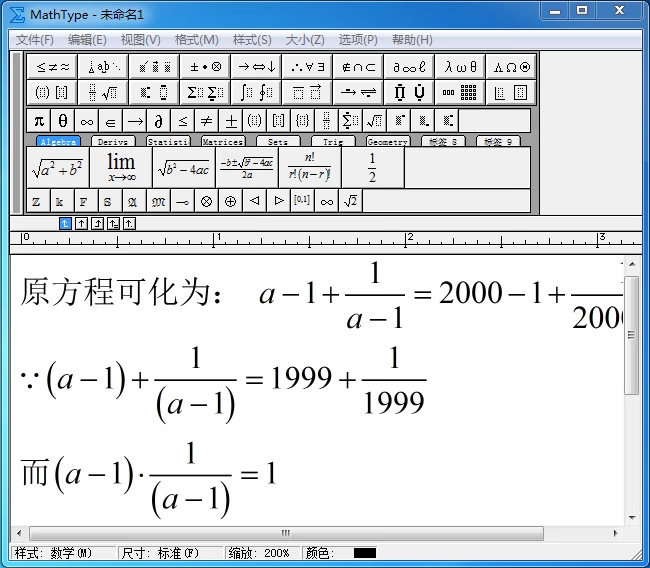This screenshot has width=650, height=568.
Task: Open the 样式(S) menu
Action: pyautogui.click(x=252, y=40)
